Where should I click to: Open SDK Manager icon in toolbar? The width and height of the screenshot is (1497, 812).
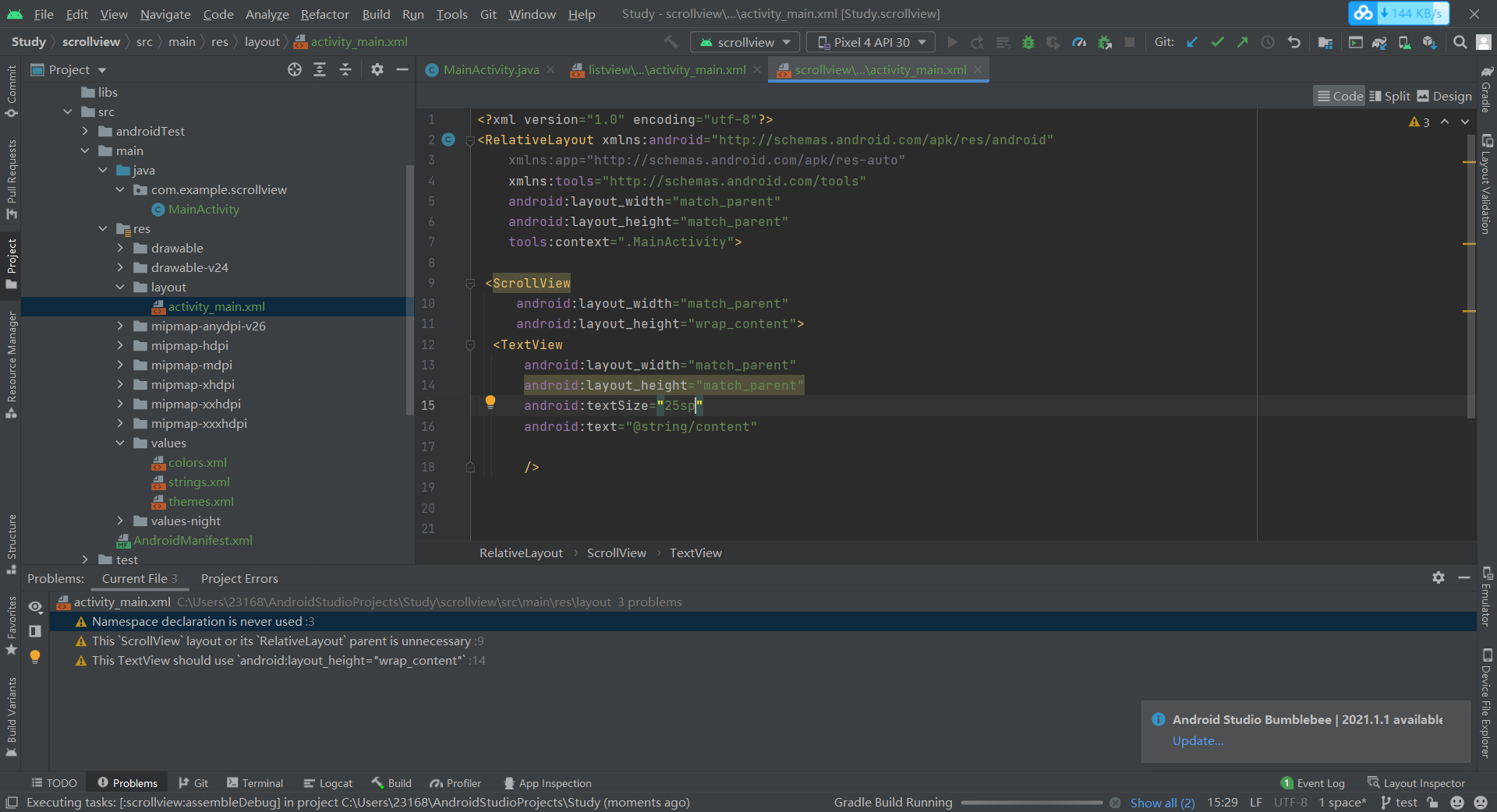(1429, 43)
